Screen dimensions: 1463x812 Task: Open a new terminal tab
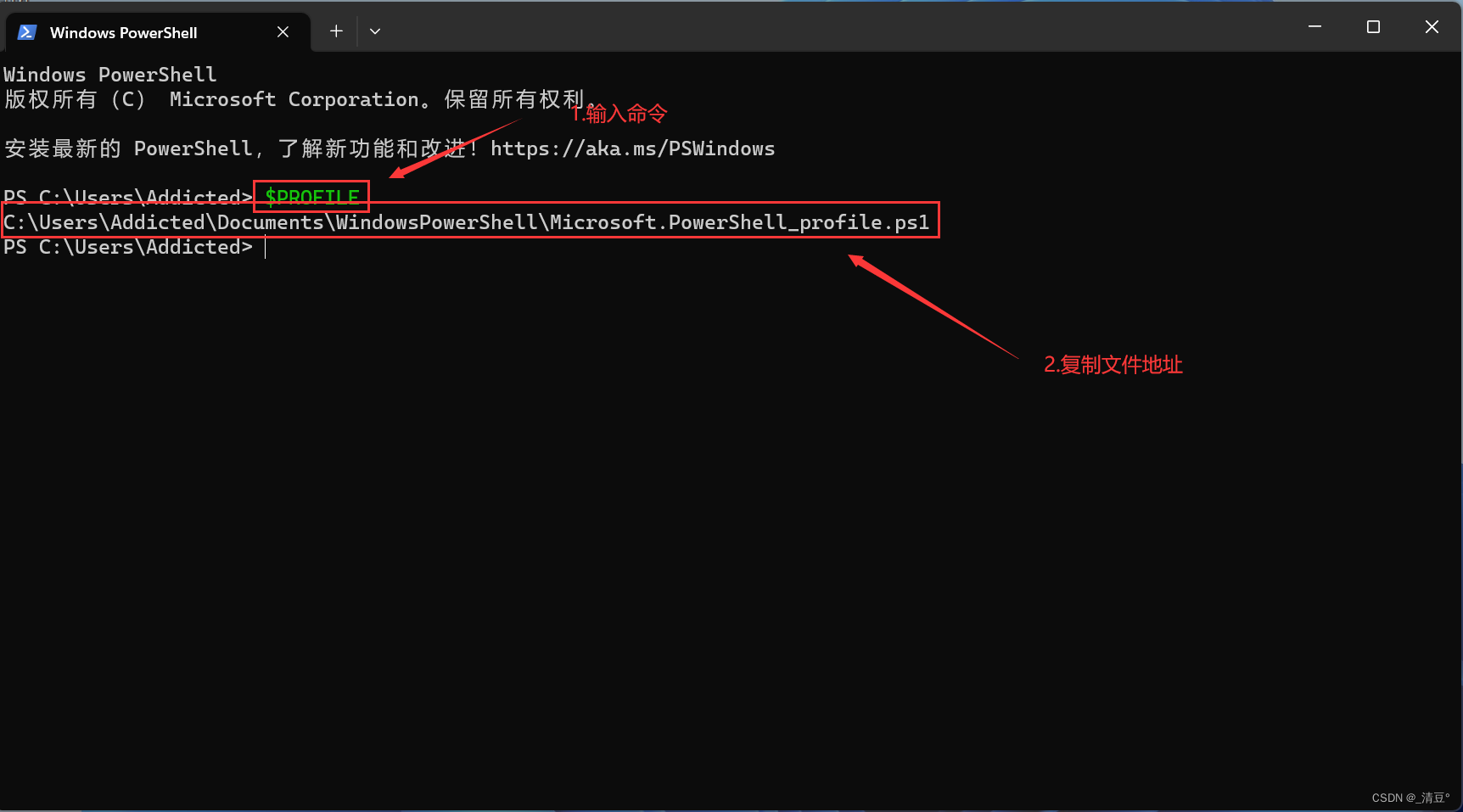336,31
